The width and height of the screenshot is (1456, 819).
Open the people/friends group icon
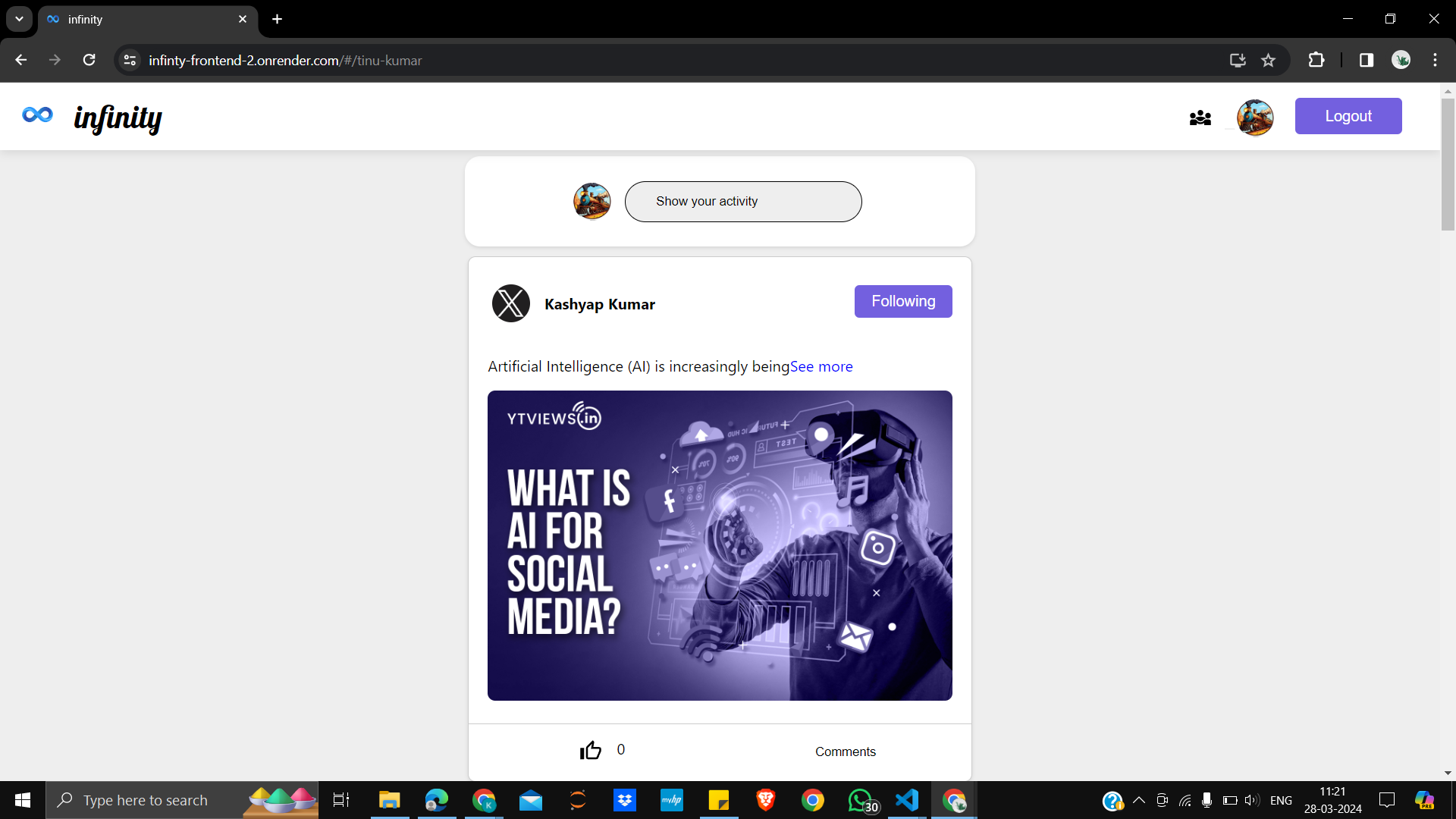[x=1200, y=118]
